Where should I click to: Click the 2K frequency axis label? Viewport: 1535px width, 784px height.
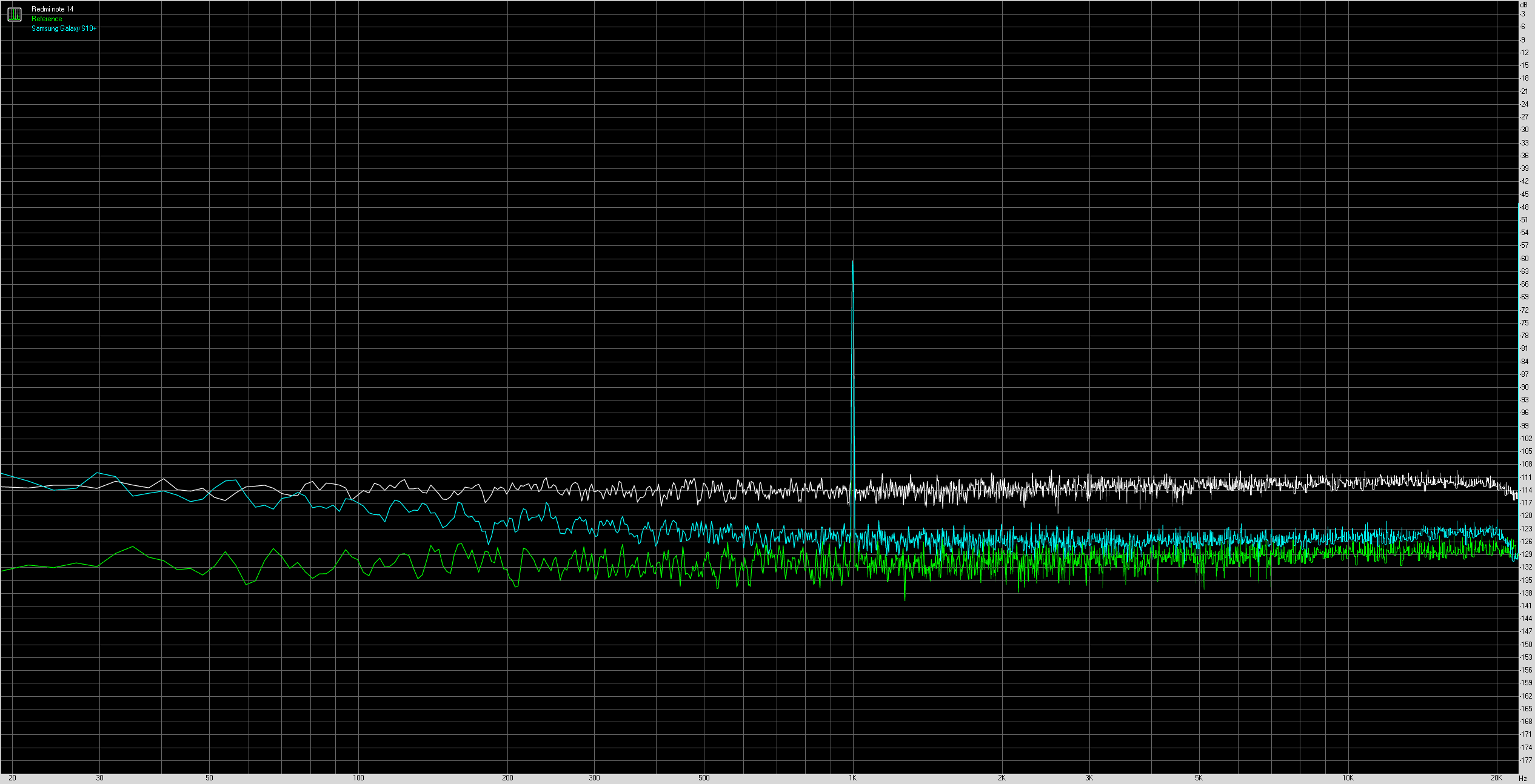pos(1002,778)
